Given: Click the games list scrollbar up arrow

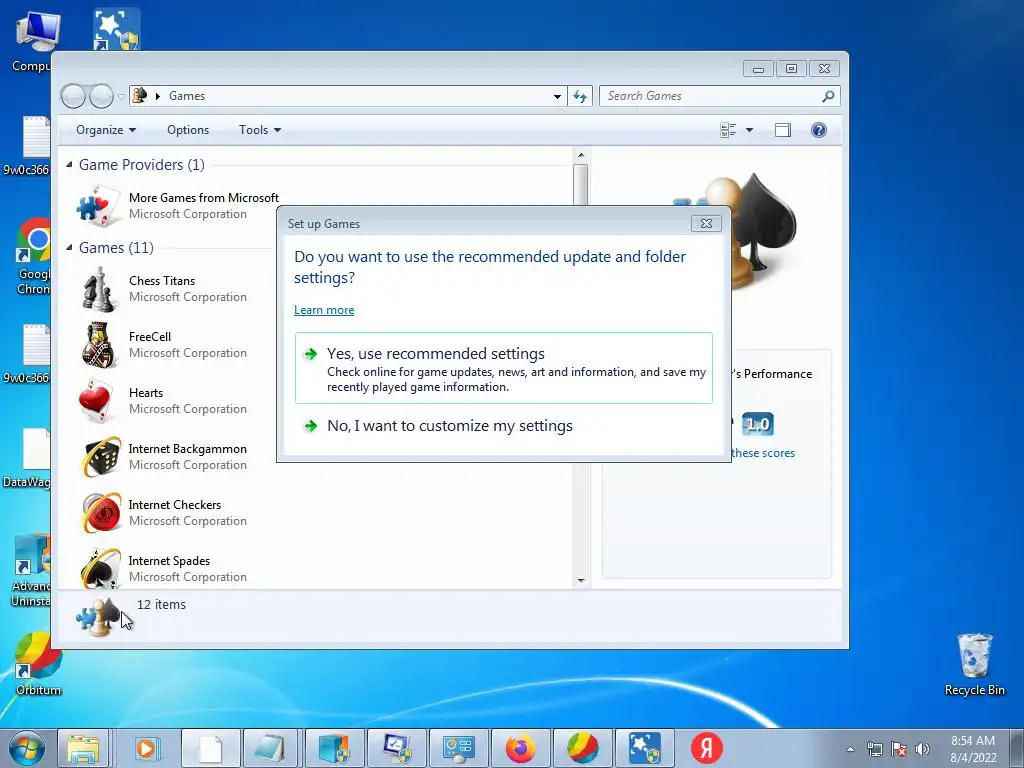Looking at the screenshot, I should 581,155.
